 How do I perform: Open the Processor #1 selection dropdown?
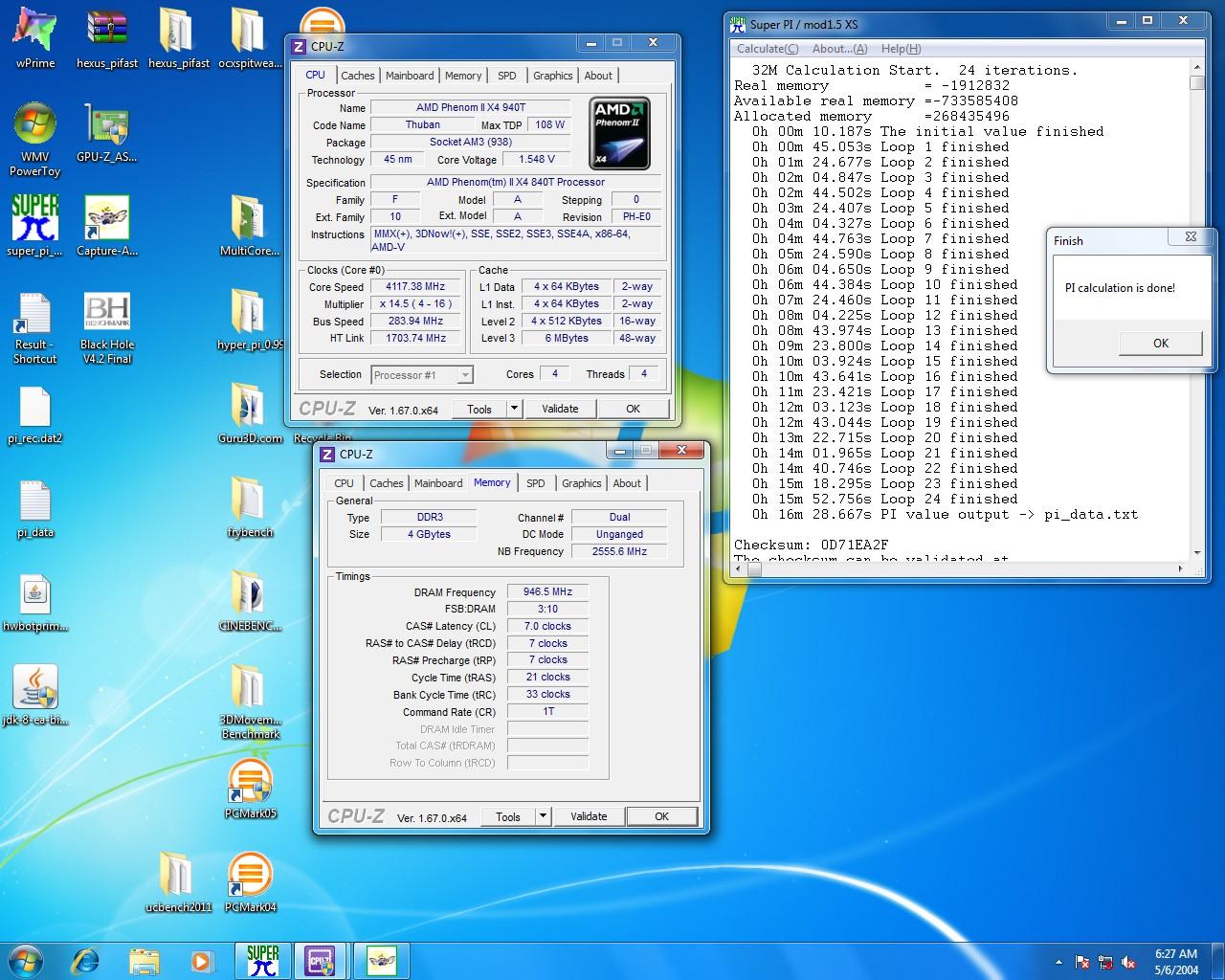(422, 375)
